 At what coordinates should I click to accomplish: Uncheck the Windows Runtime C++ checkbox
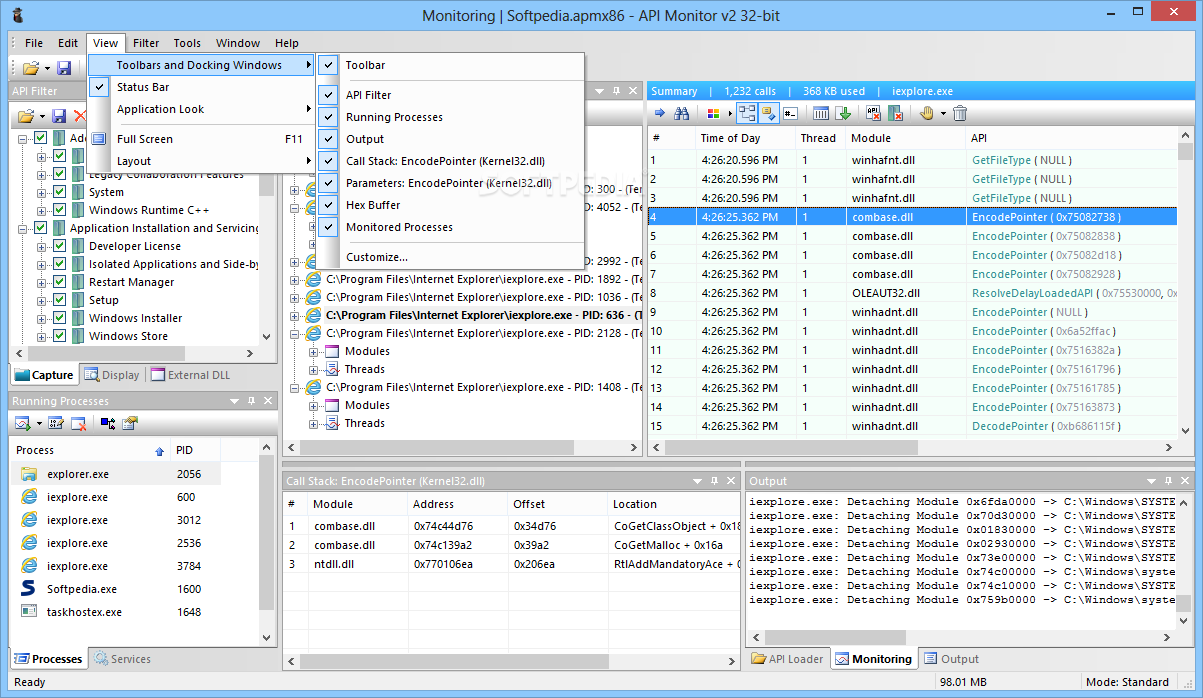tap(59, 210)
